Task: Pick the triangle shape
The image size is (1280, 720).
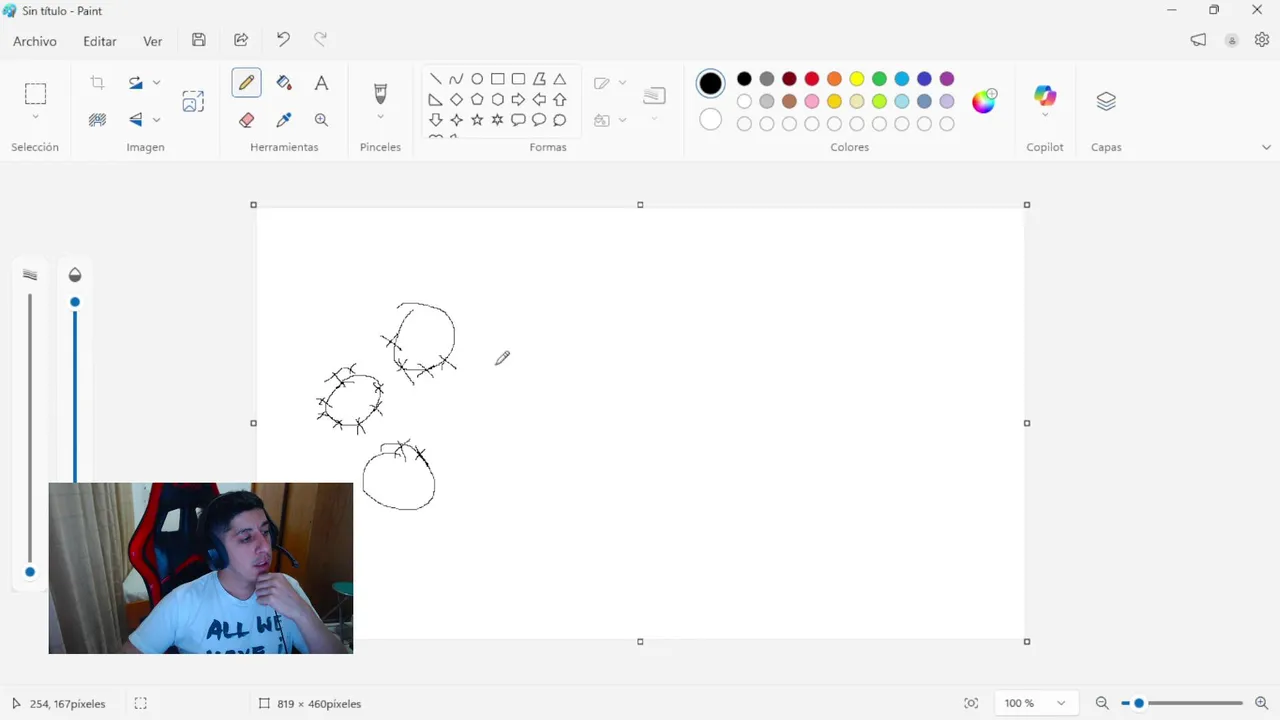Action: 560,79
